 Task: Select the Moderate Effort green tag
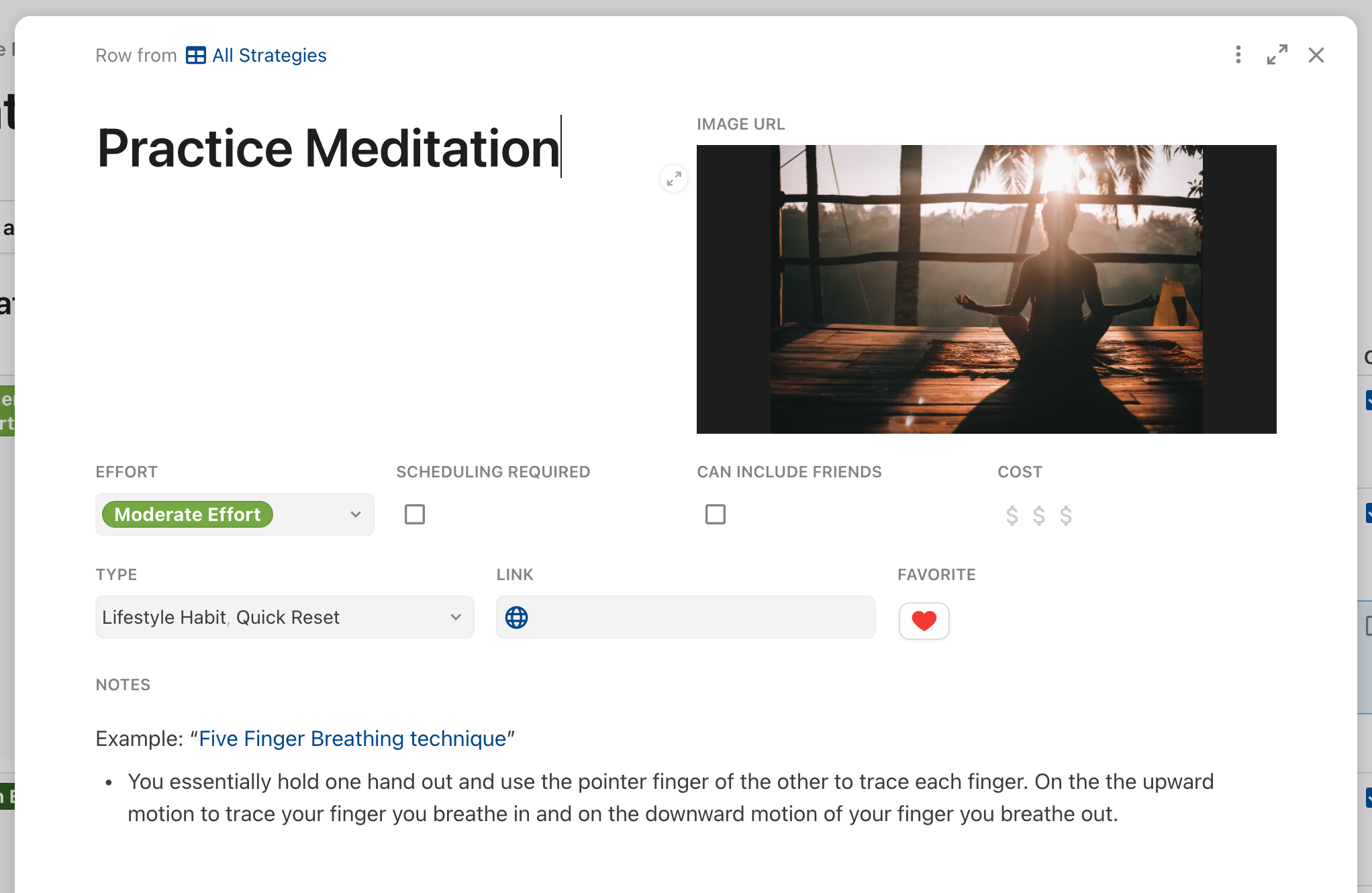187,514
